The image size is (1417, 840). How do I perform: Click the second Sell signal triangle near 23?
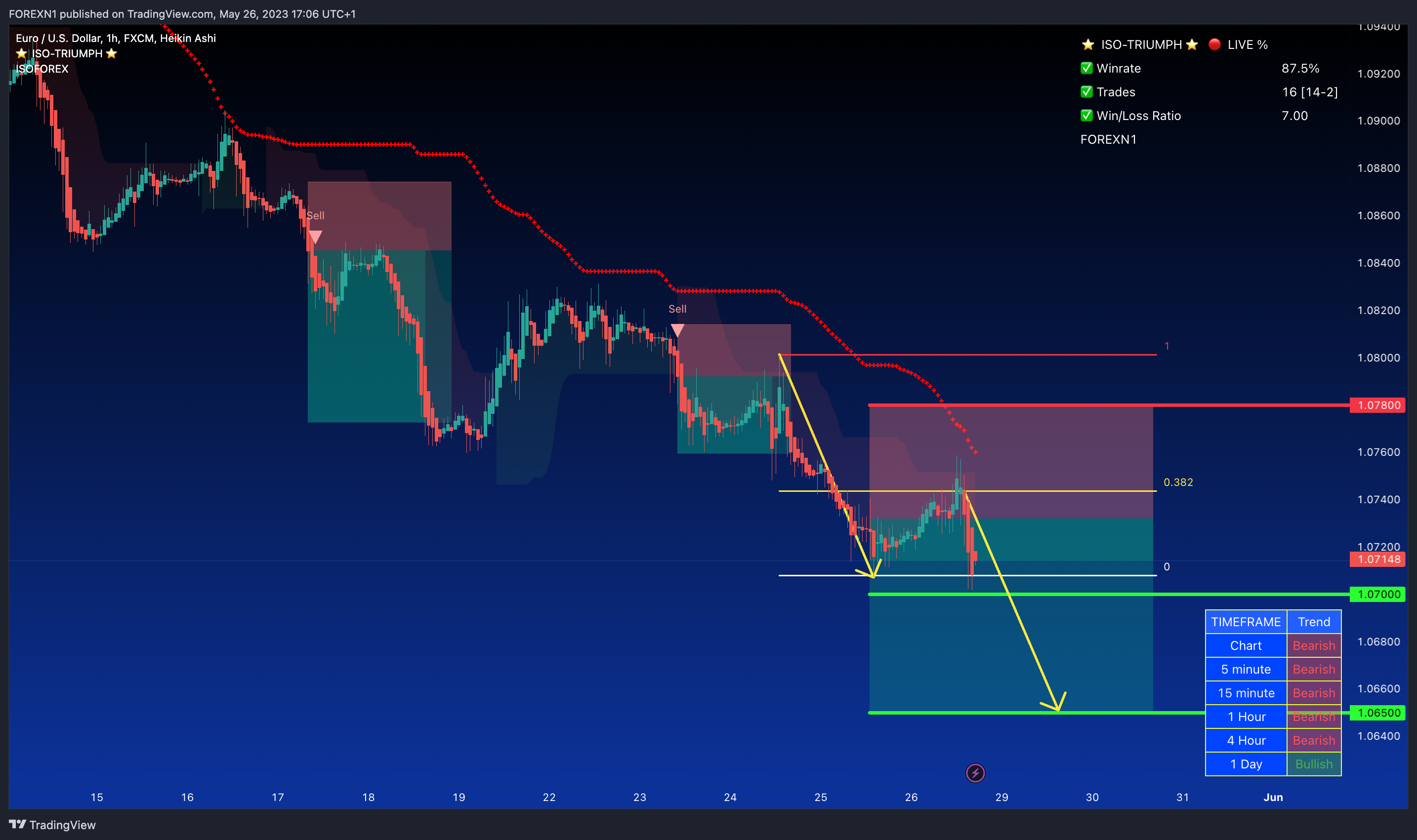(677, 330)
